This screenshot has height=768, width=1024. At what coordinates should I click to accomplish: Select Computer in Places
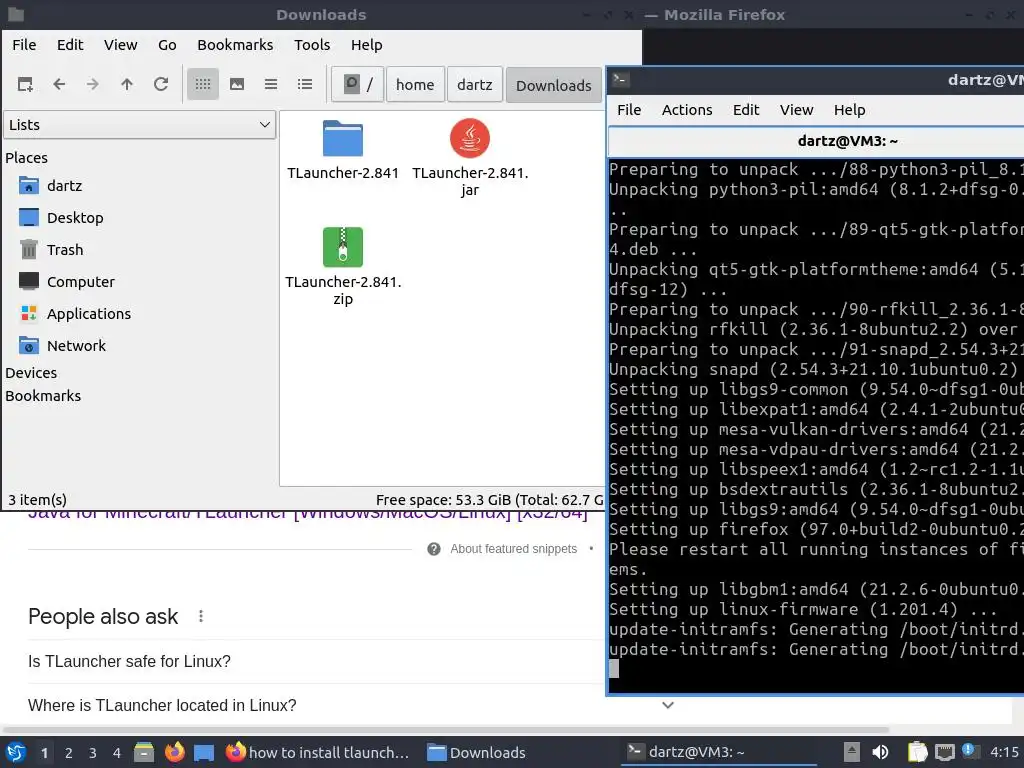pos(67,282)
